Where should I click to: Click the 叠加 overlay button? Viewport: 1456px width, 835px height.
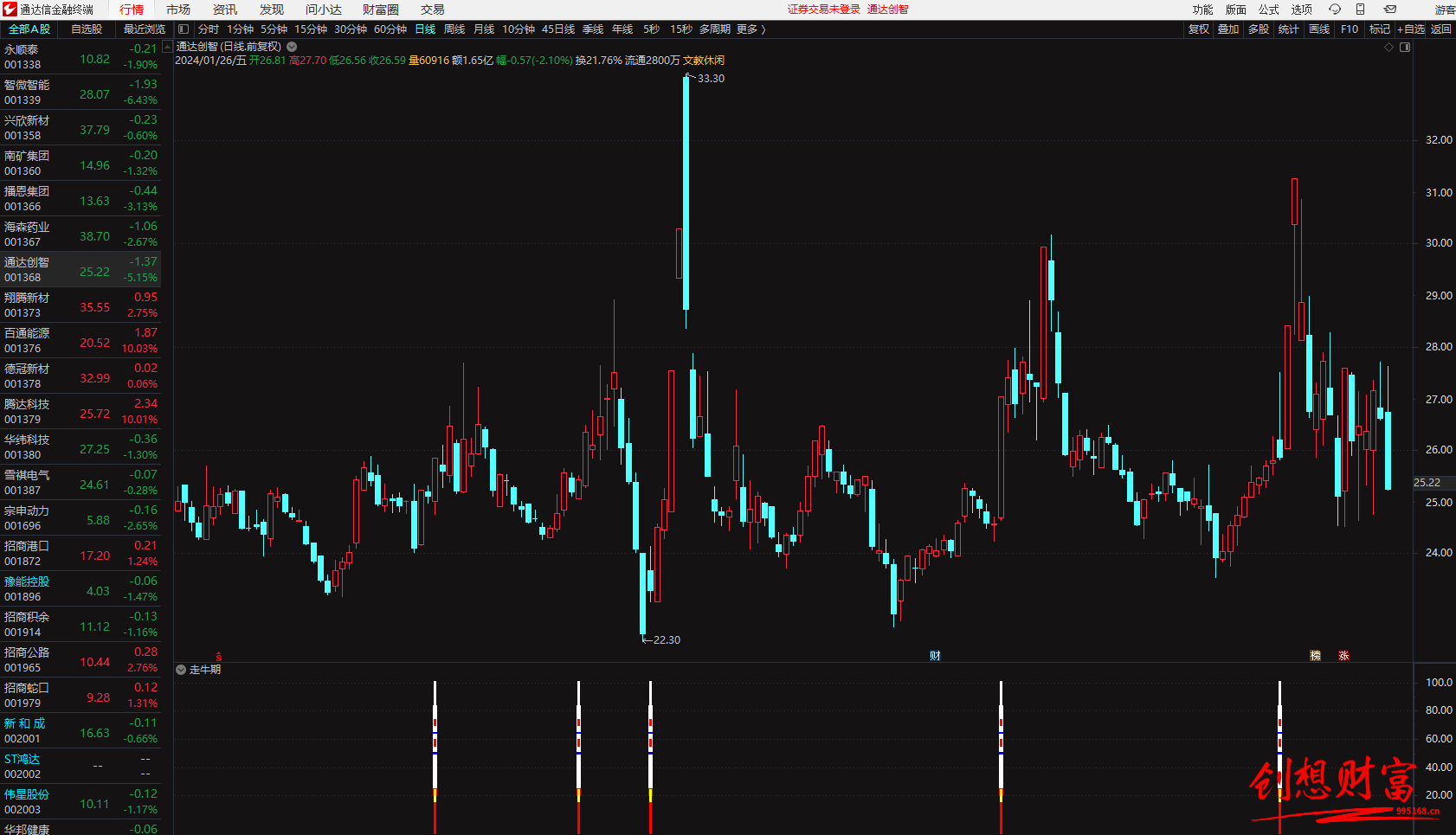tap(1228, 29)
